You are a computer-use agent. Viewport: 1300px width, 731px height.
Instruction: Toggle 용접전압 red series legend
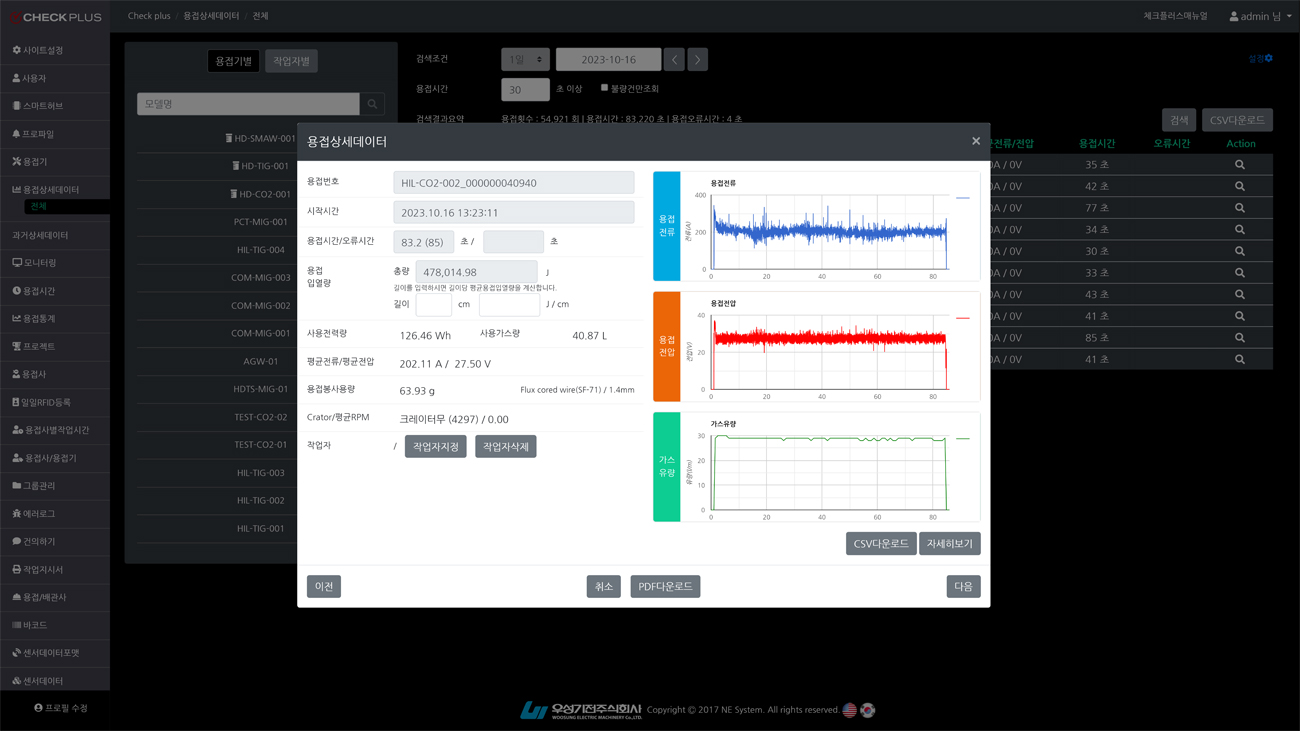click(x=962, y=318)
